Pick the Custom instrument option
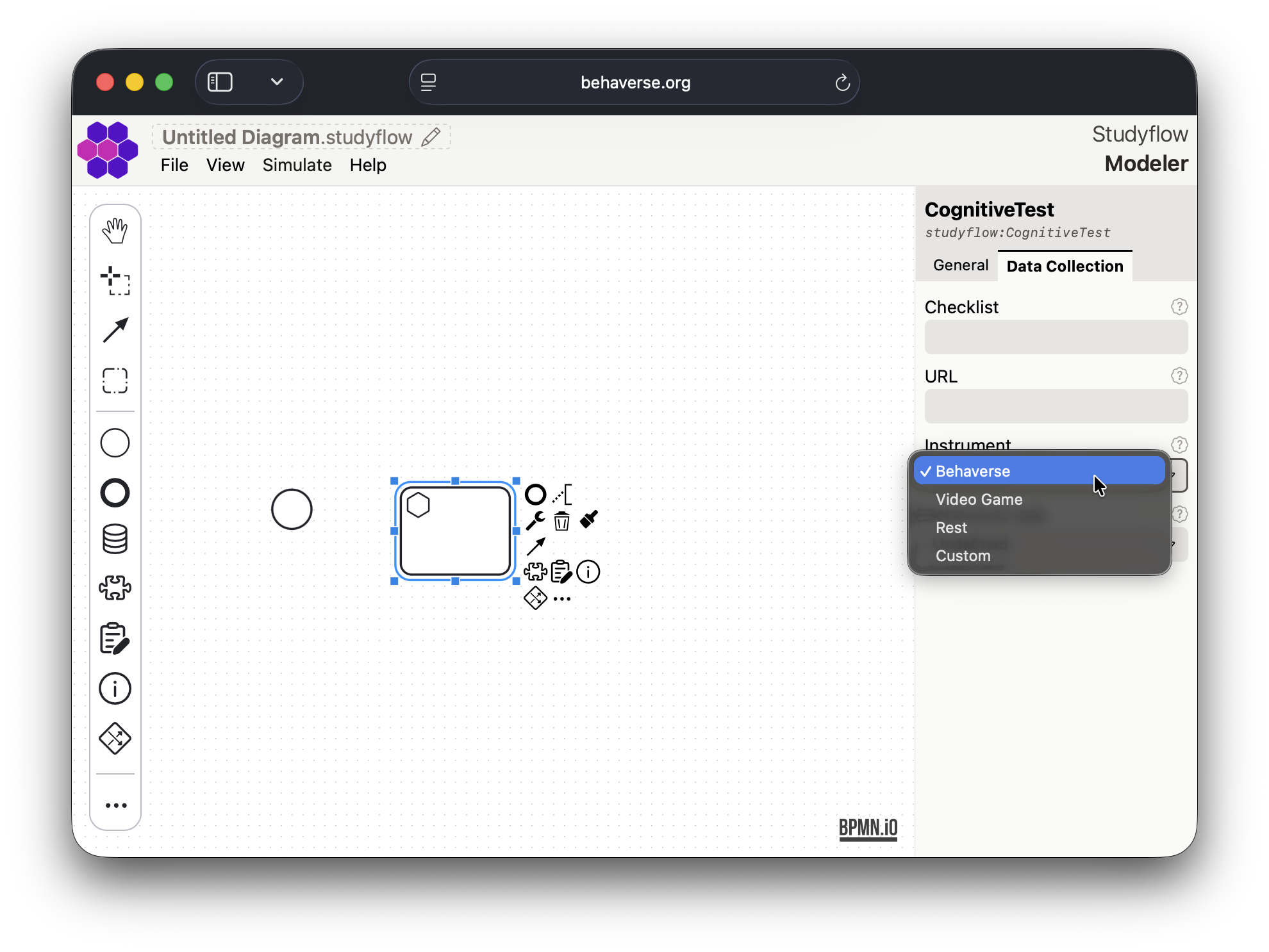 [963, 556]
